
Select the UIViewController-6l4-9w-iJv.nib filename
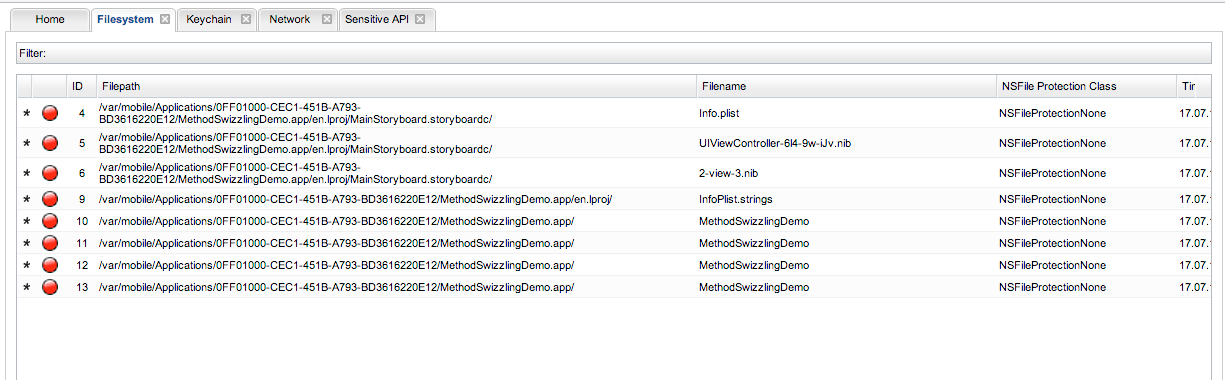point(775,143)
